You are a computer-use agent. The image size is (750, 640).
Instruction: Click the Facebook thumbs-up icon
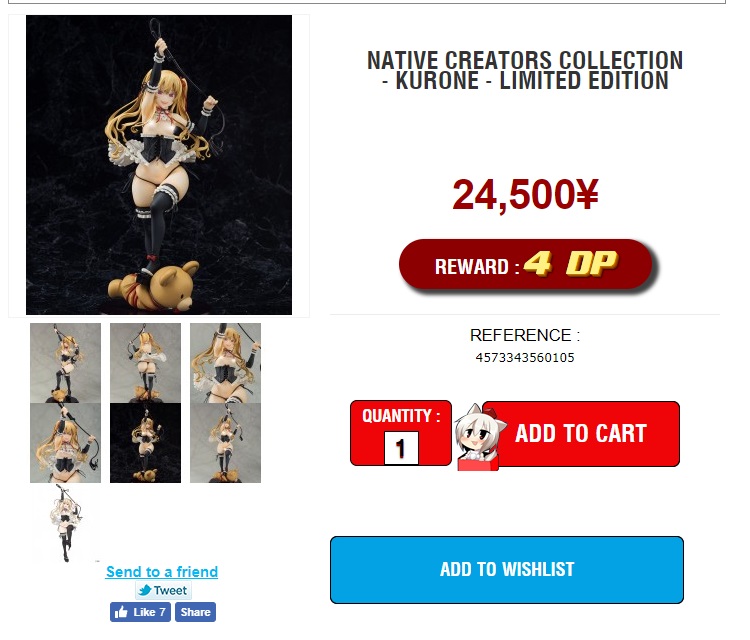121,612
